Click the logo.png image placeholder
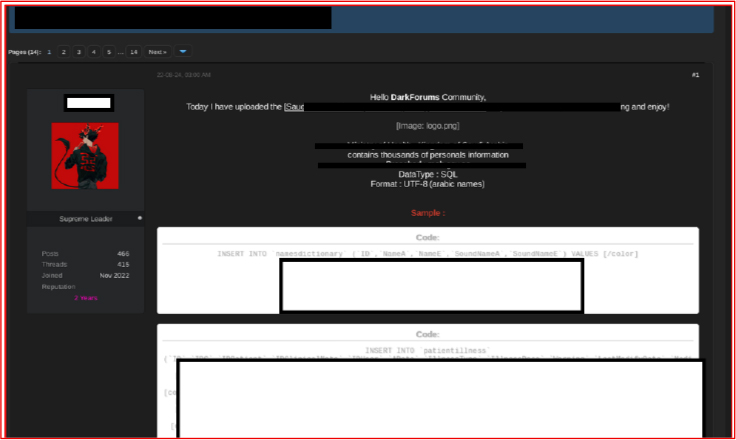 (427, 126)
